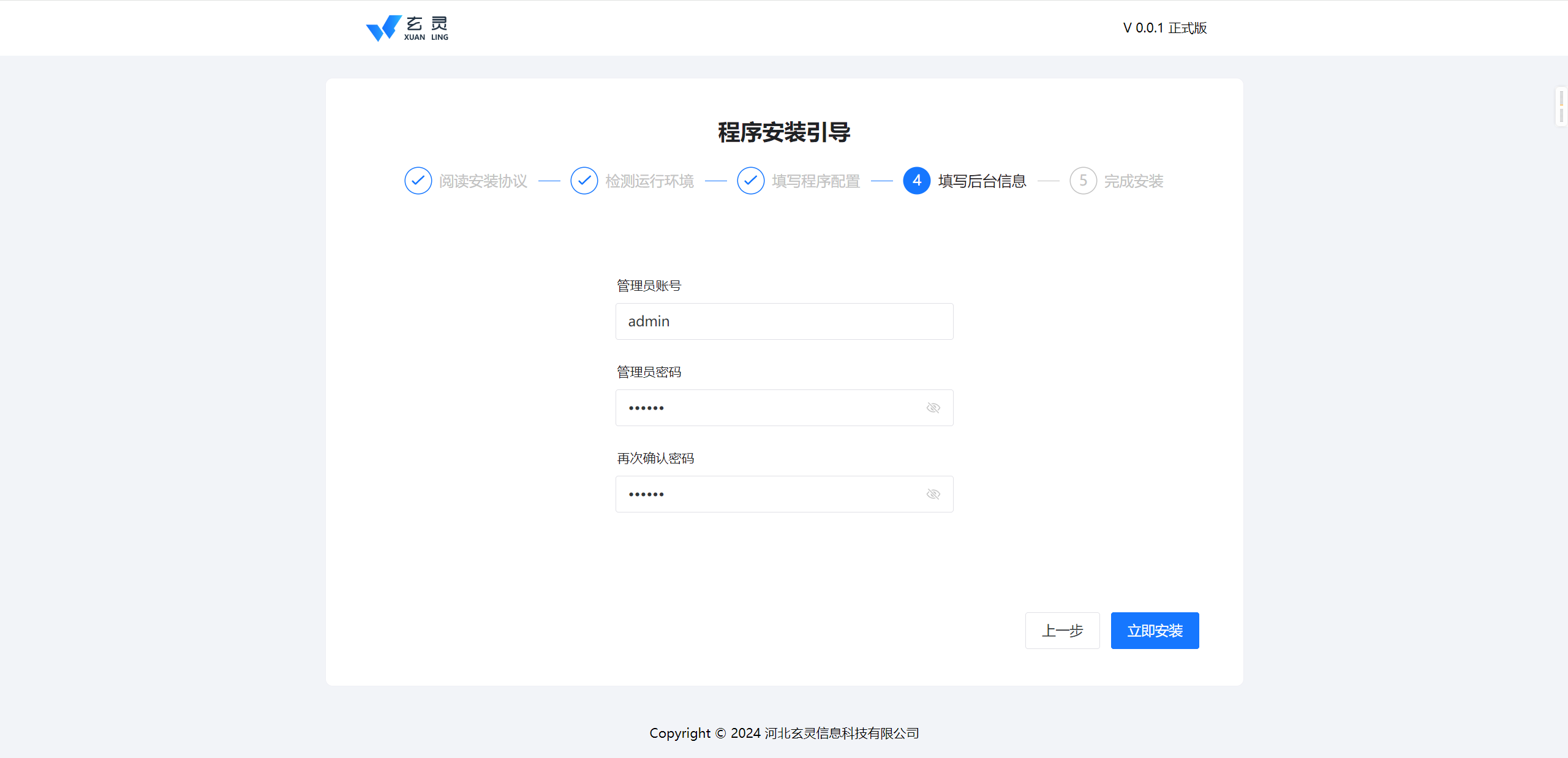Select the 检测运行环境 step label
1568x758 pixels.
click(649, 181)
